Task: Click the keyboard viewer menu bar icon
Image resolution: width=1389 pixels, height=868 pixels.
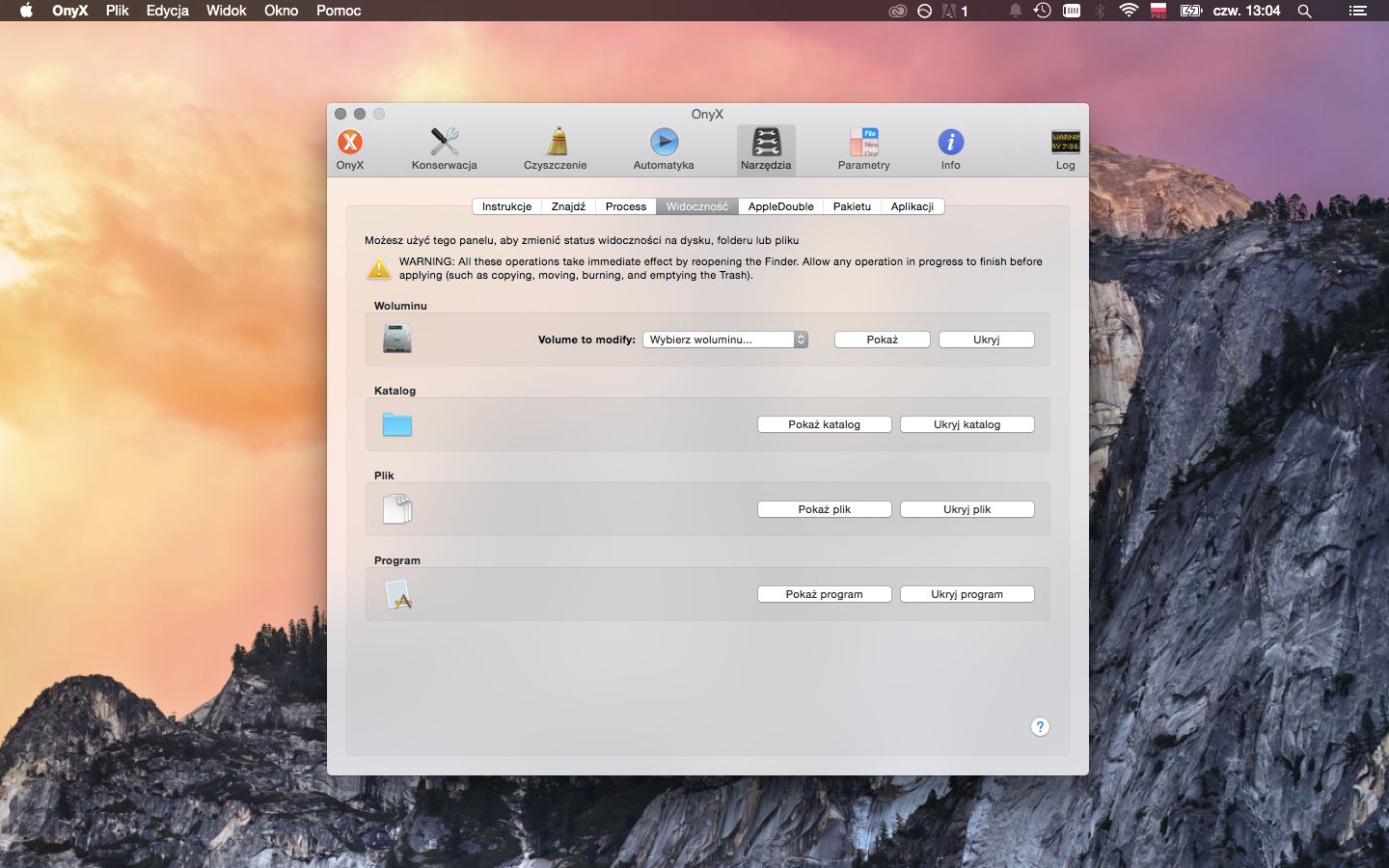Action: tap(1072, 11)
